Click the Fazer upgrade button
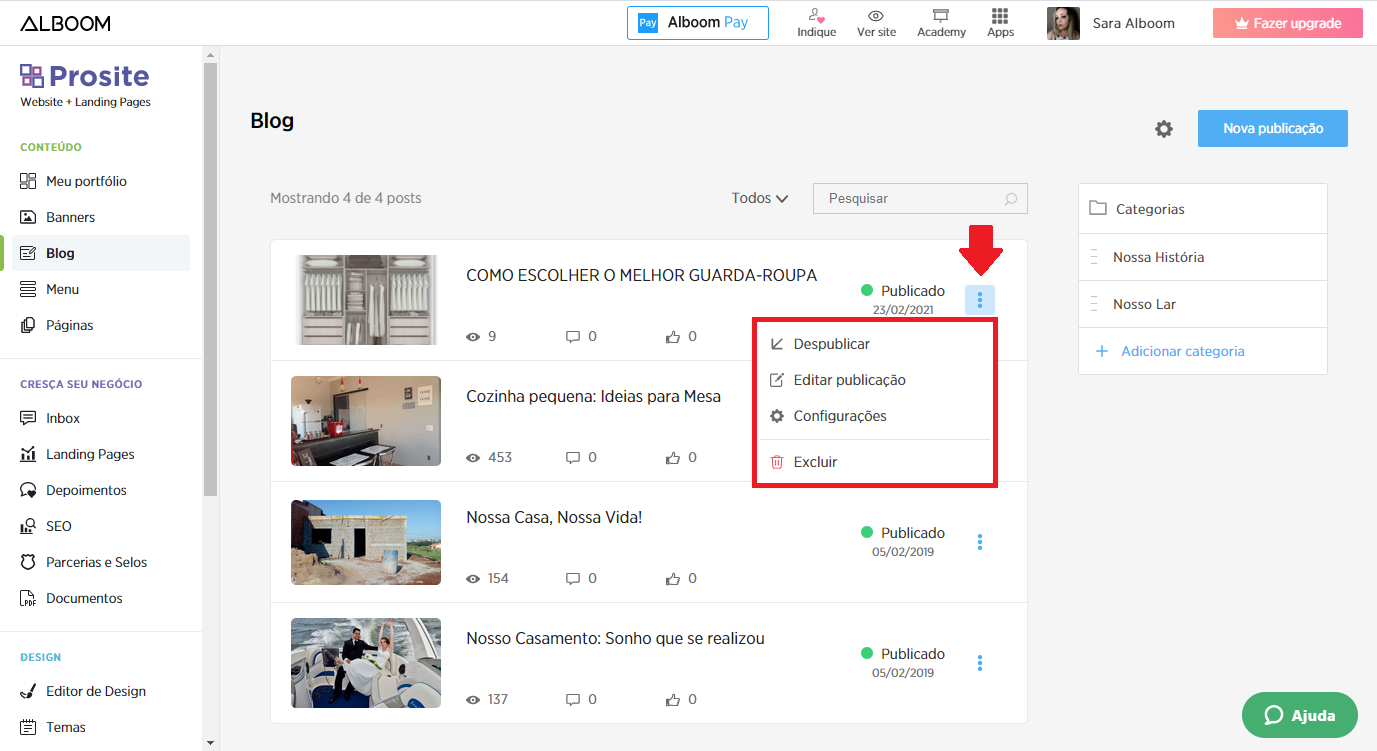The height and width of the screenshot is (751, 1377). [x=1287, y=22]
